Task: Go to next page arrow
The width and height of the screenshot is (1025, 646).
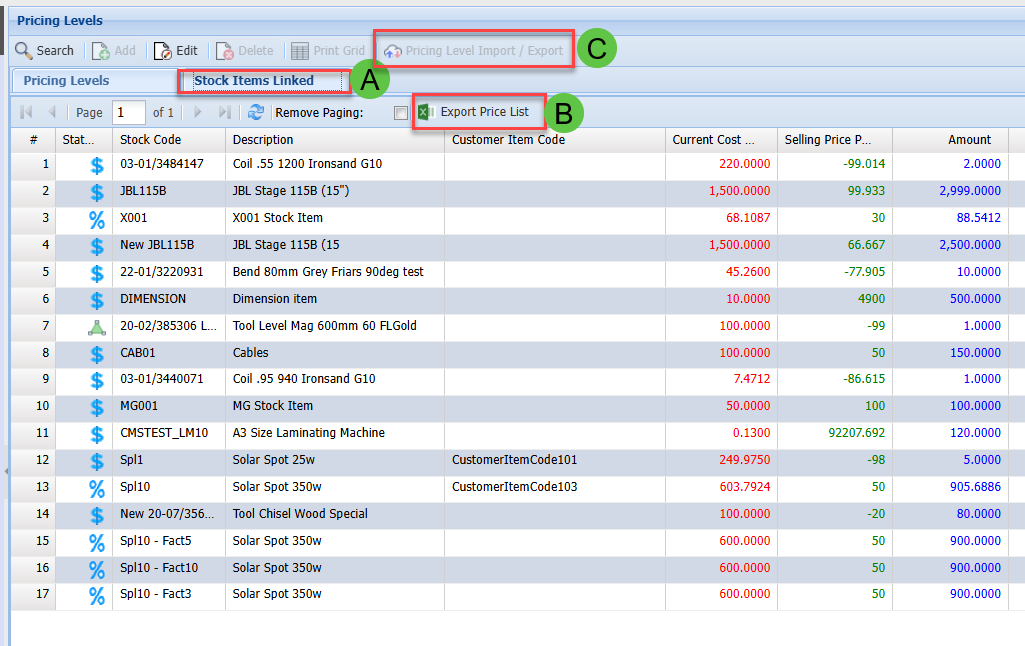Action: coord(198,113)
